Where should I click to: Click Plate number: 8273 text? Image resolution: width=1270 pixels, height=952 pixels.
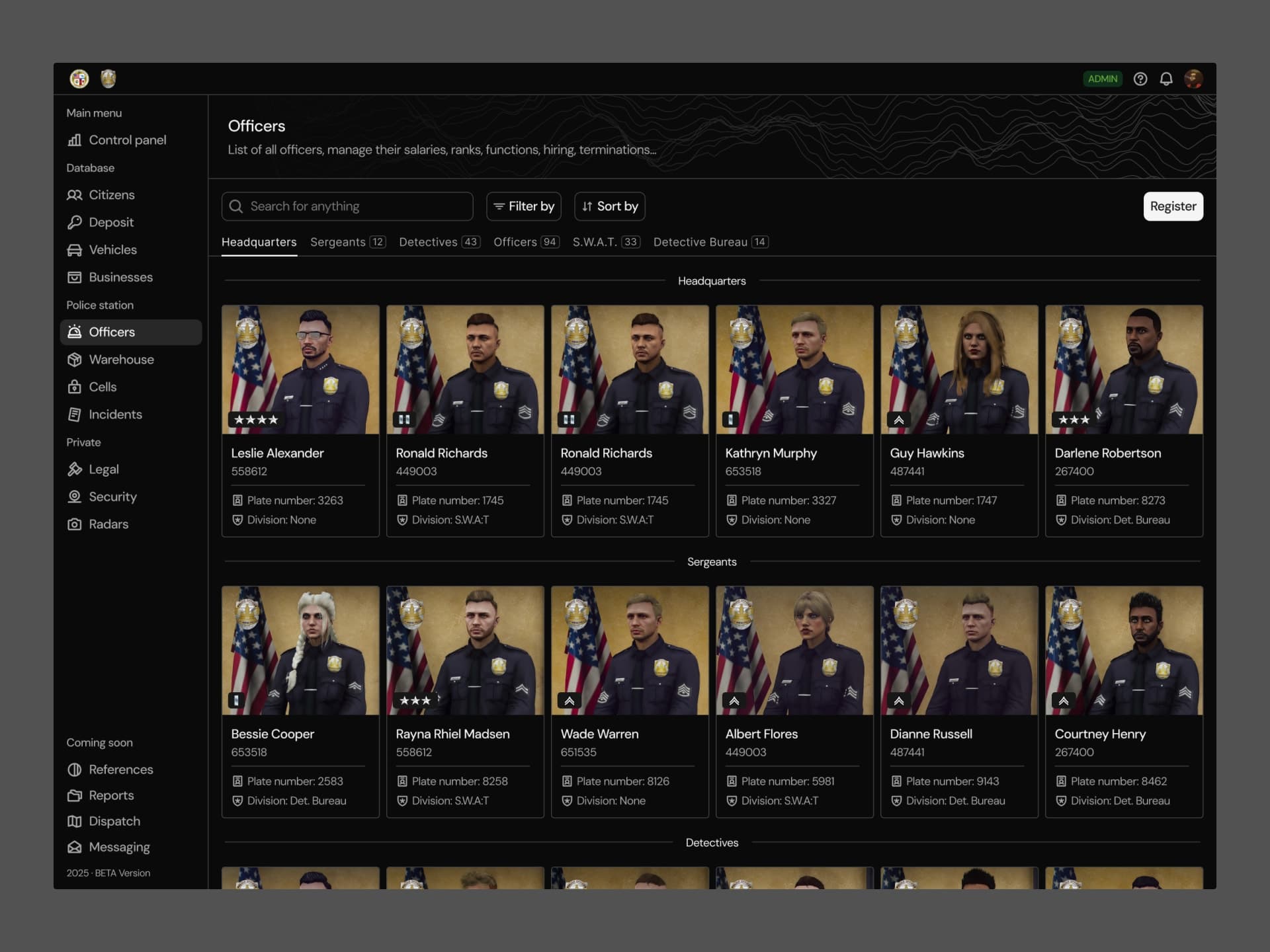coord(1118,500)
